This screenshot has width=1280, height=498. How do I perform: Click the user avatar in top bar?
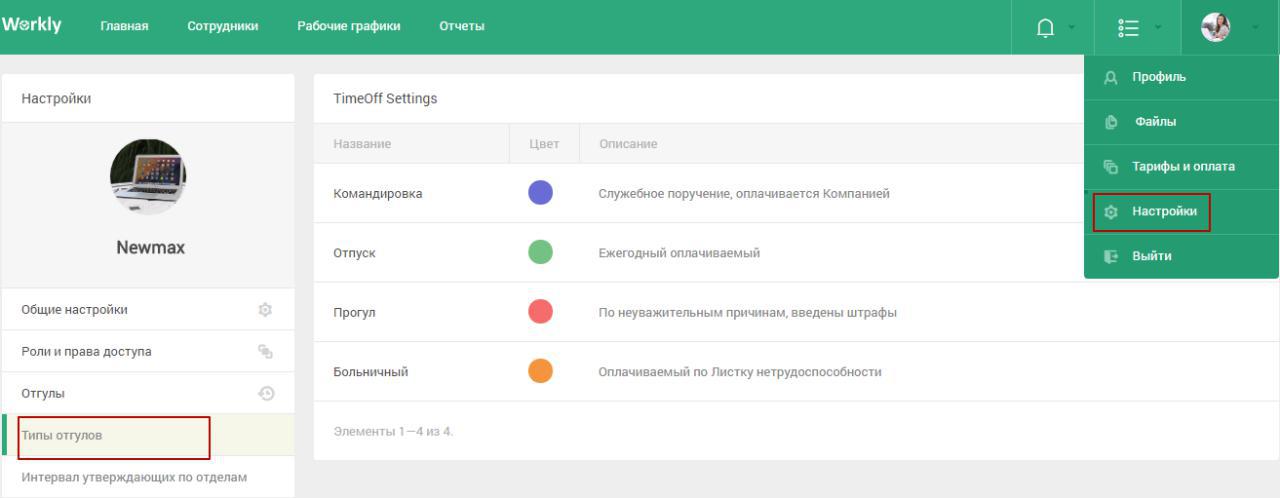tap(1215, 26)
